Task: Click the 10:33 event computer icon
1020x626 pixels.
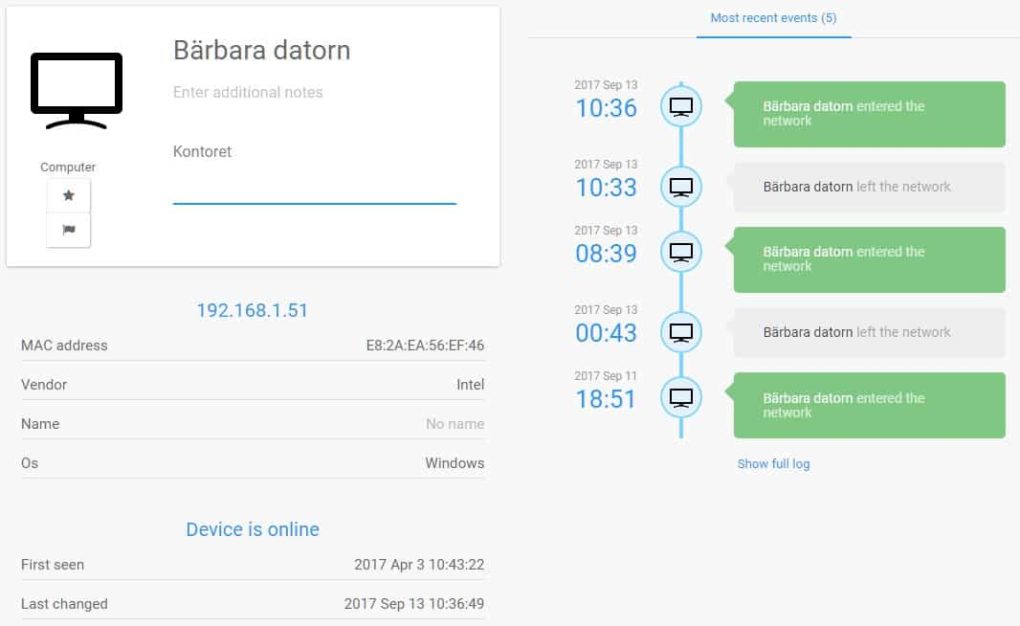Action: pos(681,186)
